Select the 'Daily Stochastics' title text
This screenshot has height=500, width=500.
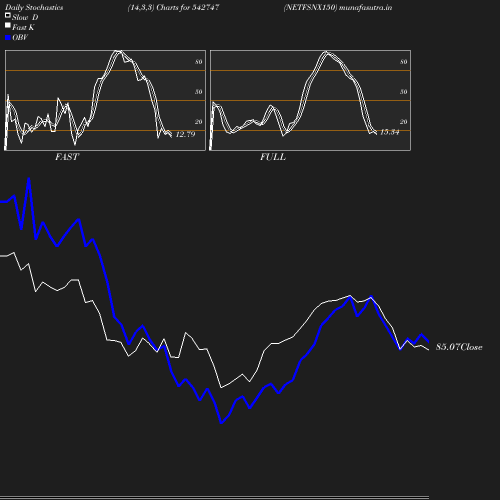pos(34,8)
